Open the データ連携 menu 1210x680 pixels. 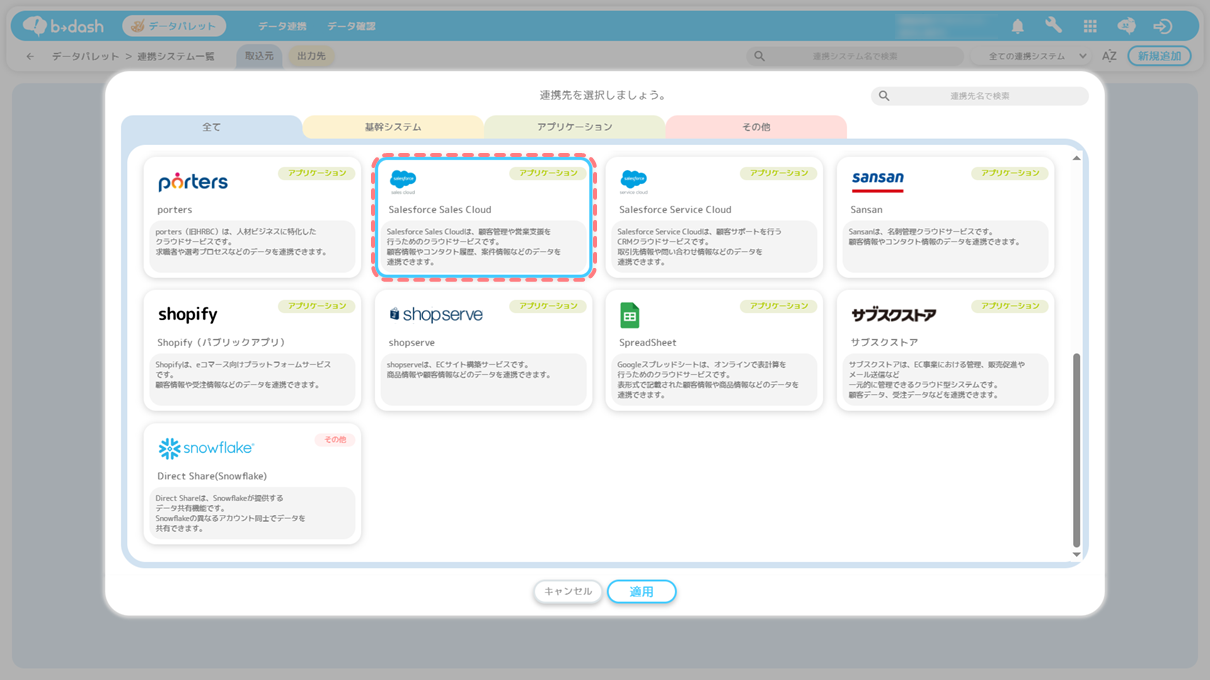(282, 26)
